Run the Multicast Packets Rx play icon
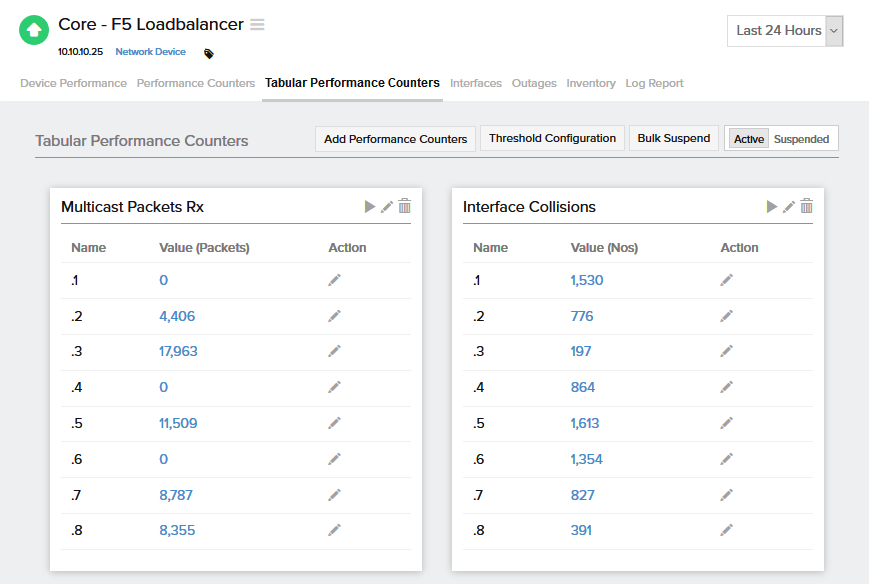Screen dimensions: 869x584 pos(370,206)
